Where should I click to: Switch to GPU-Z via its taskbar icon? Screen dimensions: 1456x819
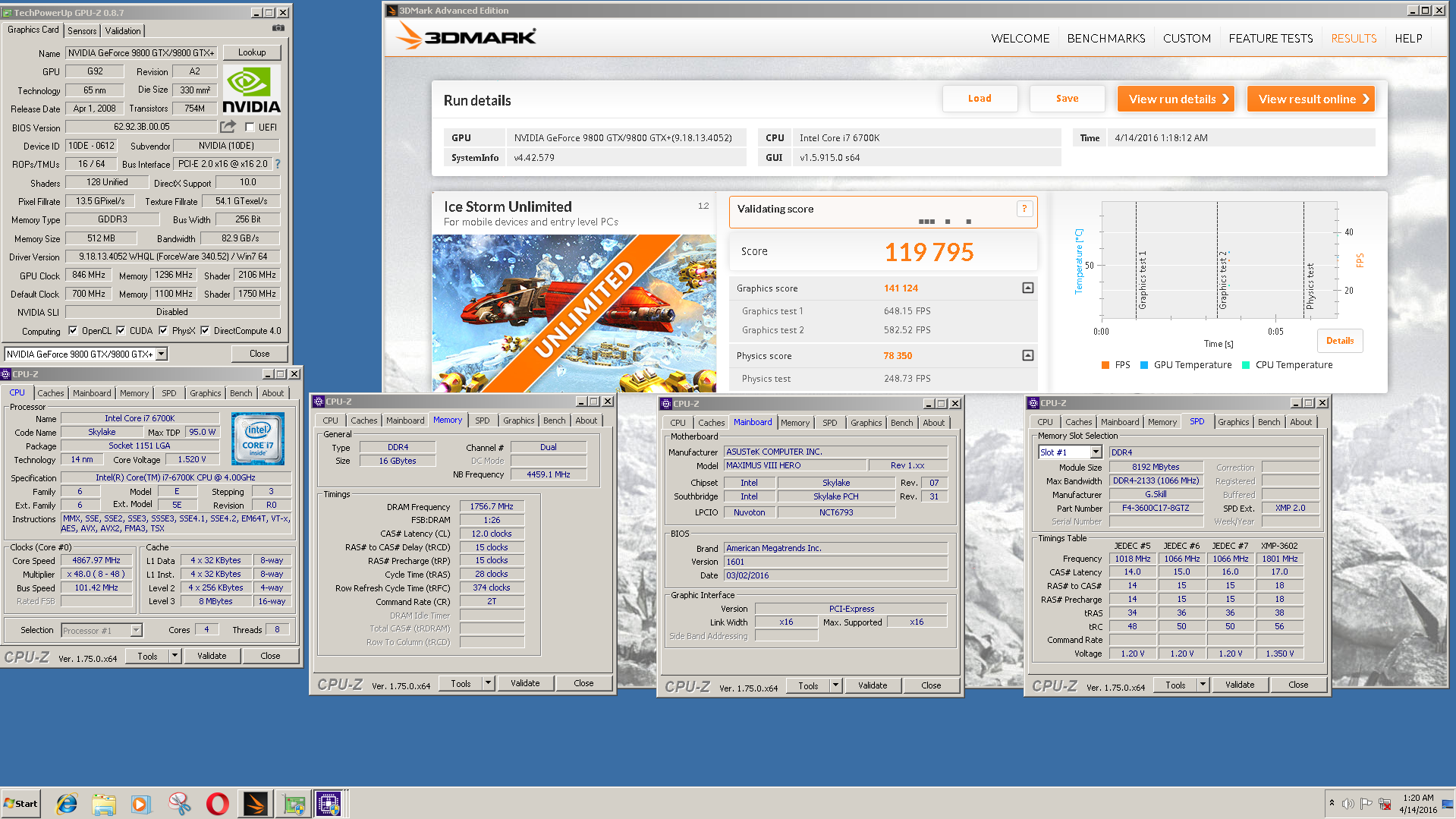(x=294, y=804)
